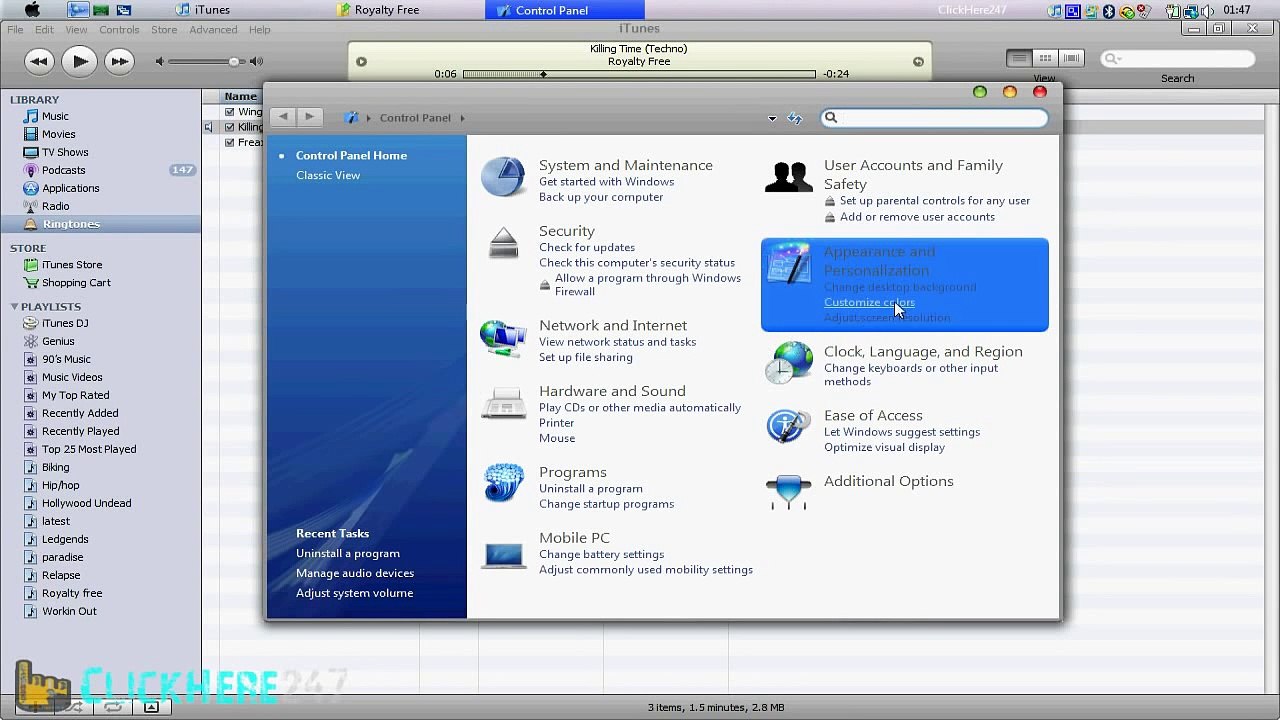Click Check for updates link
Image resolution: width=1280 pixels, height=720 pixels.
tap(587, 248)
